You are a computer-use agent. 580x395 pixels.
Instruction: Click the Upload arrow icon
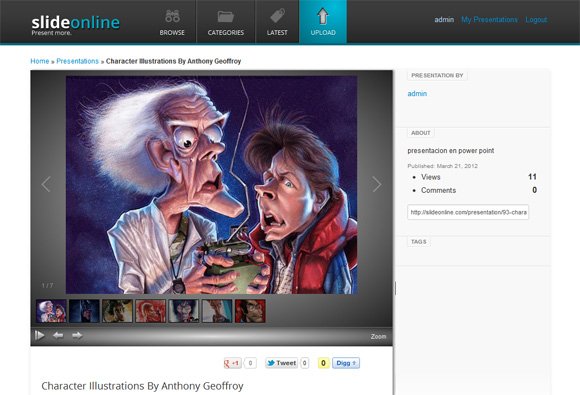tap(323, 17)
